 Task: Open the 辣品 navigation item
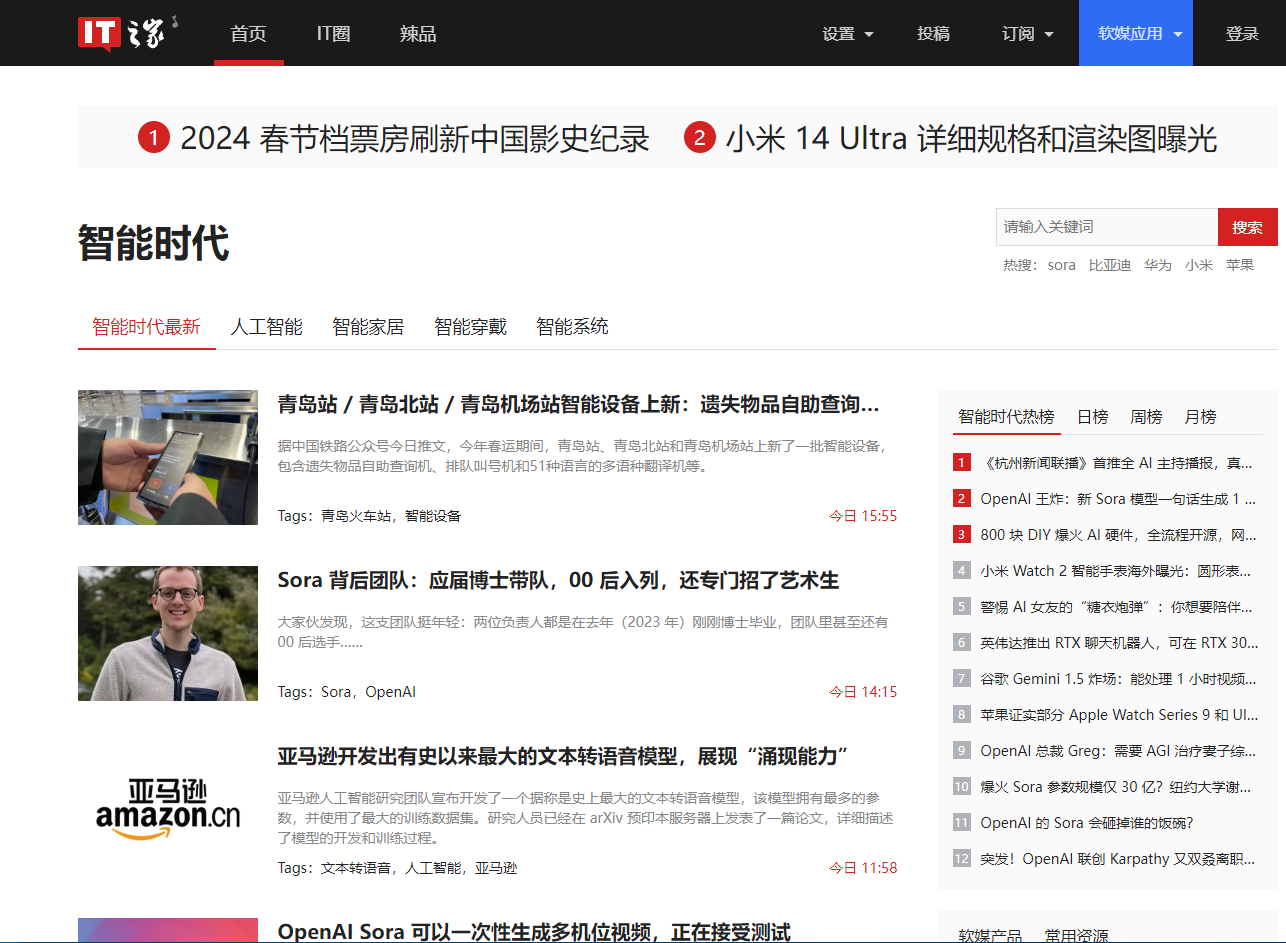417,33
